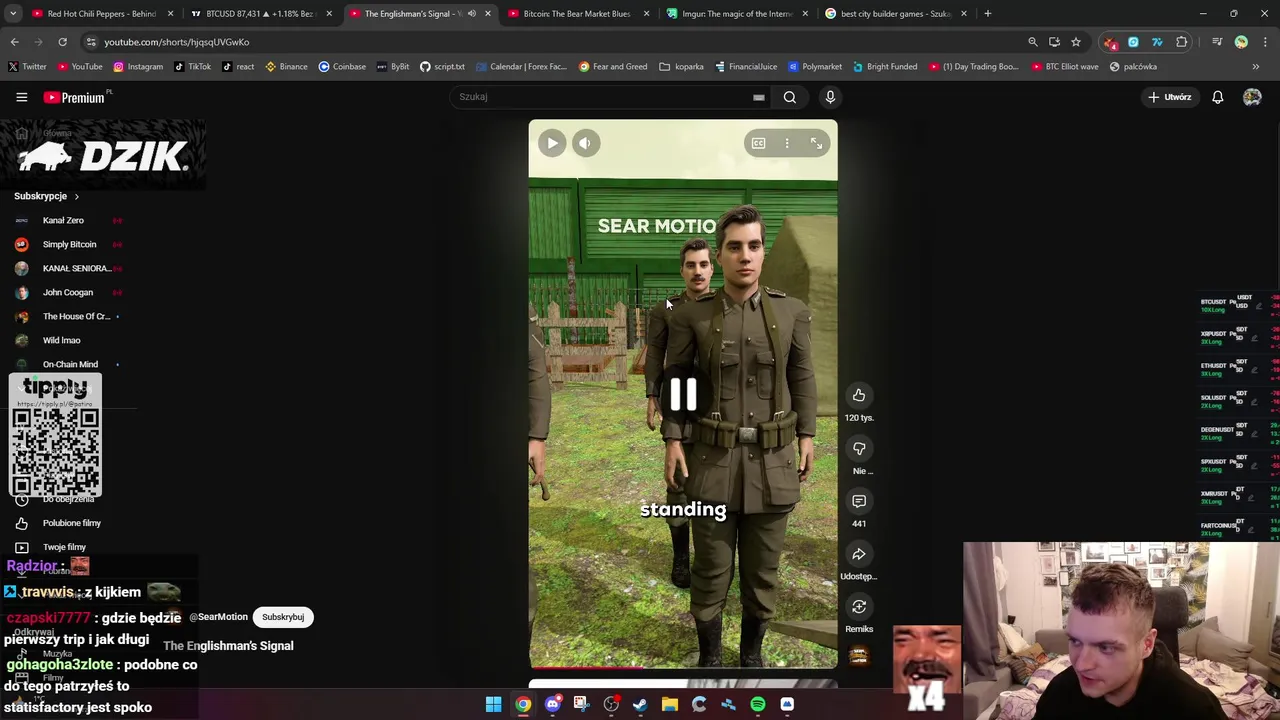Open the comments panel showing 441

point(859,501)
